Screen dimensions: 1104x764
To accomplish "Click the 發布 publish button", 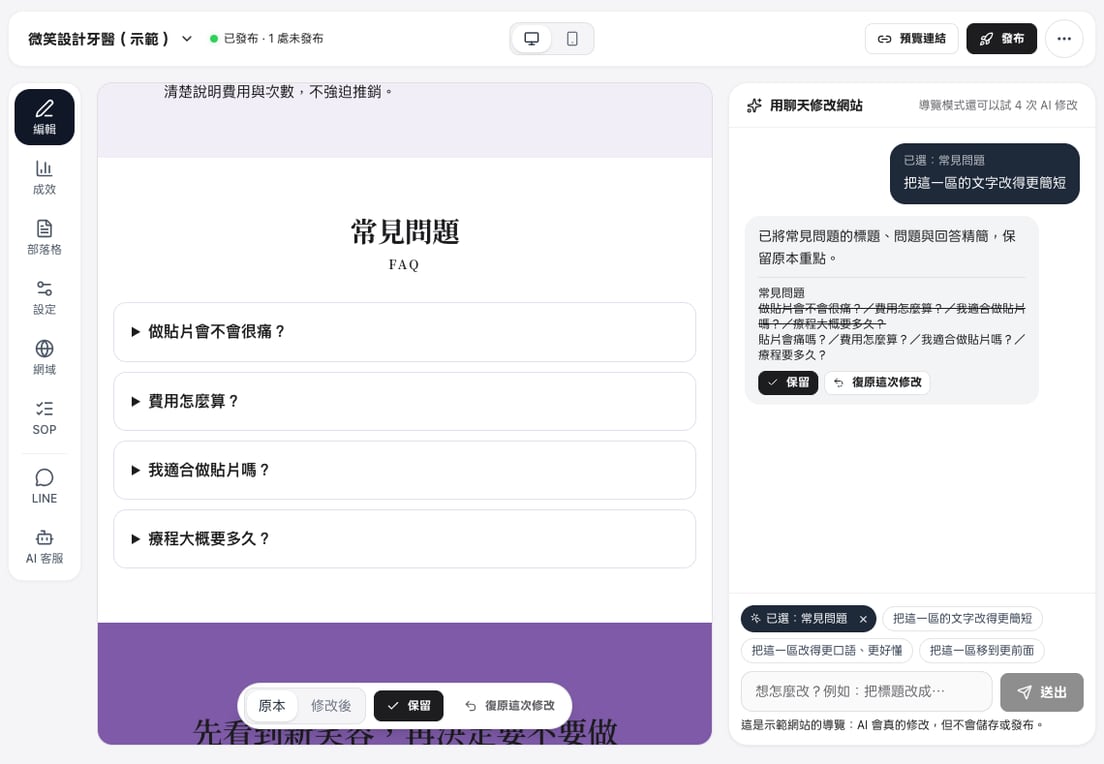I will [1001, 39].
